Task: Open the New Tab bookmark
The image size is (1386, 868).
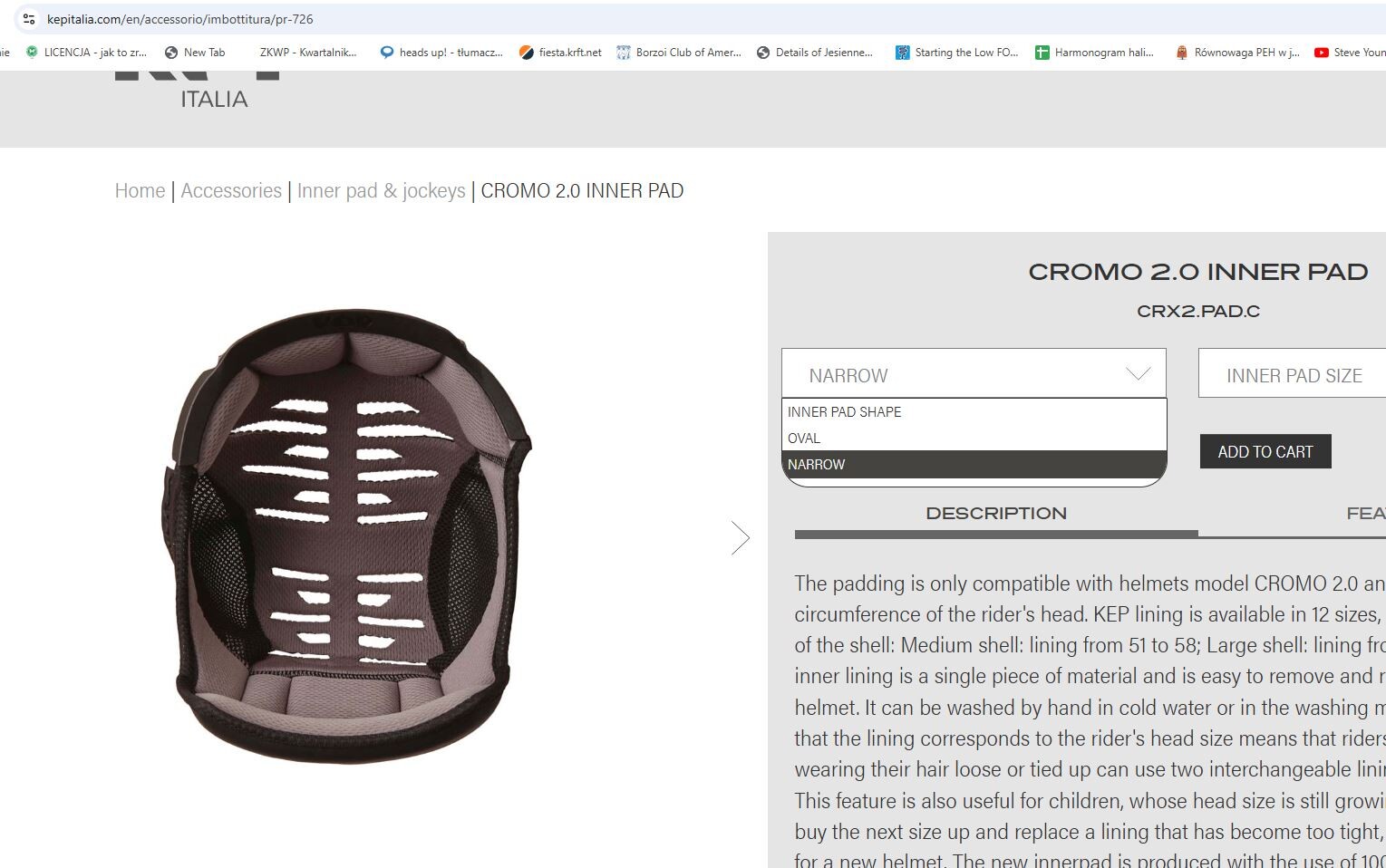Action: (194, 53)
